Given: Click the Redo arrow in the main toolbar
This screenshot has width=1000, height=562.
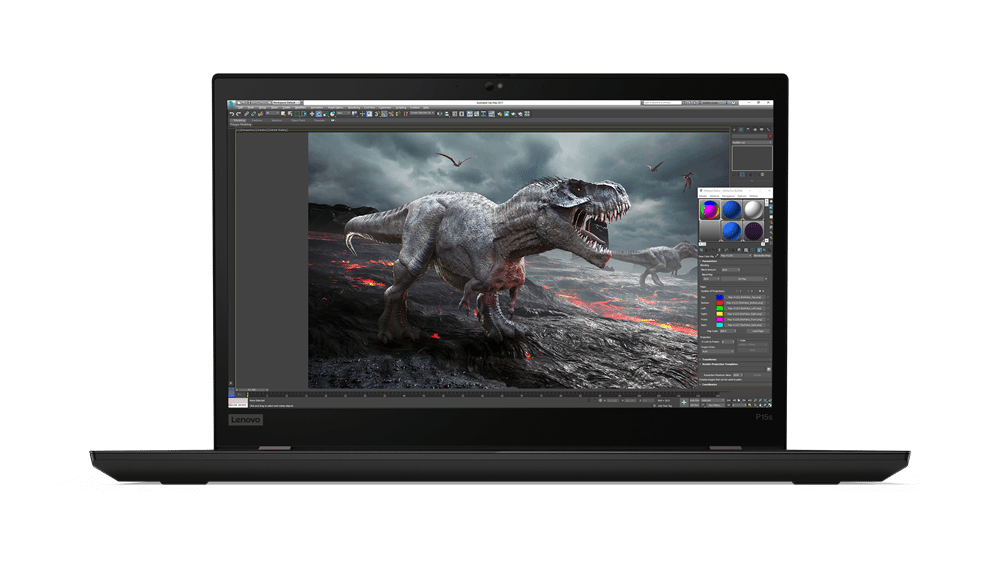Looking at the screenshot, I should (x=239, y=114).
